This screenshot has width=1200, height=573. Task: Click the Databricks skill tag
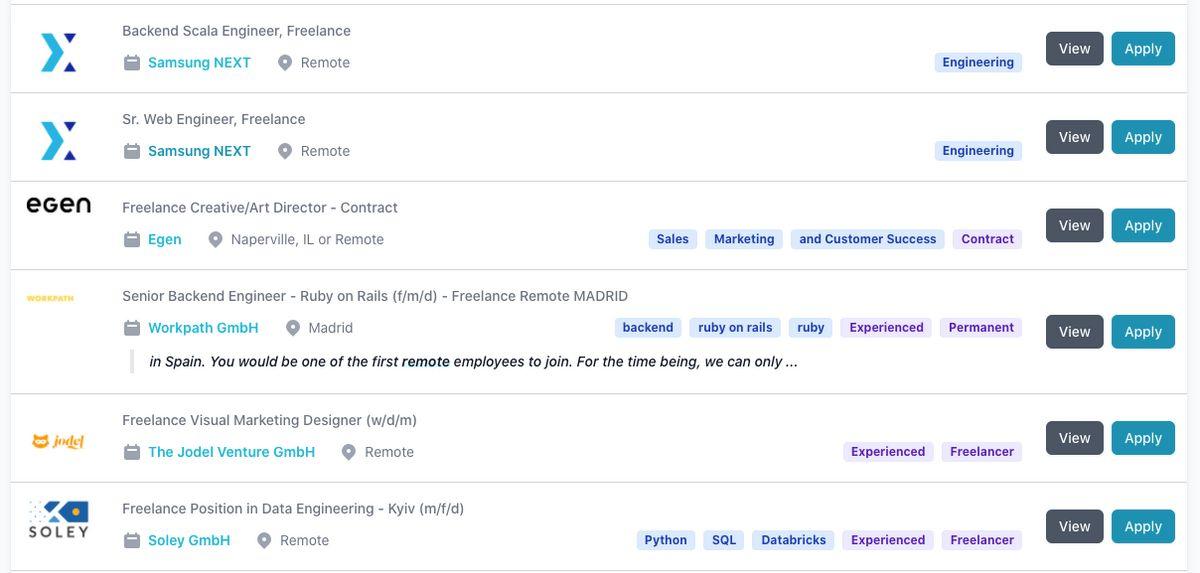point(793,540)
